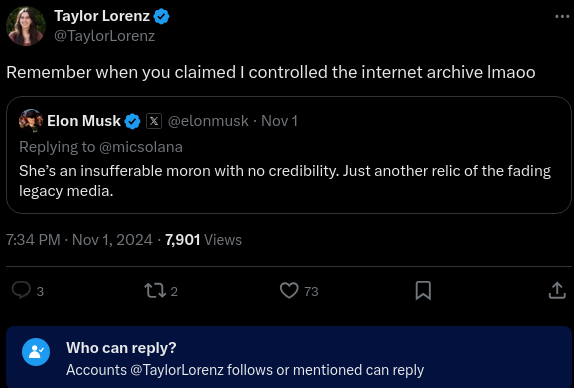The width and height of the screenshot is (574, 388).
Task: Click the repost arrows icon
Action: pyautogui.click(x=155, y=291)
